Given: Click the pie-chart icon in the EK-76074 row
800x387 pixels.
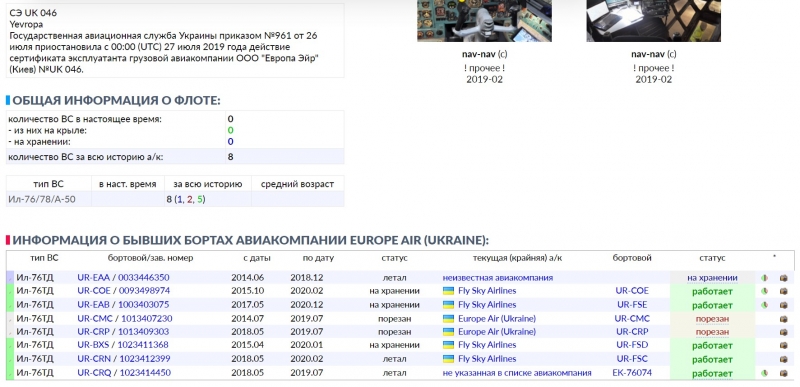Looking at the screenshot, I should [x=764, y=373].
